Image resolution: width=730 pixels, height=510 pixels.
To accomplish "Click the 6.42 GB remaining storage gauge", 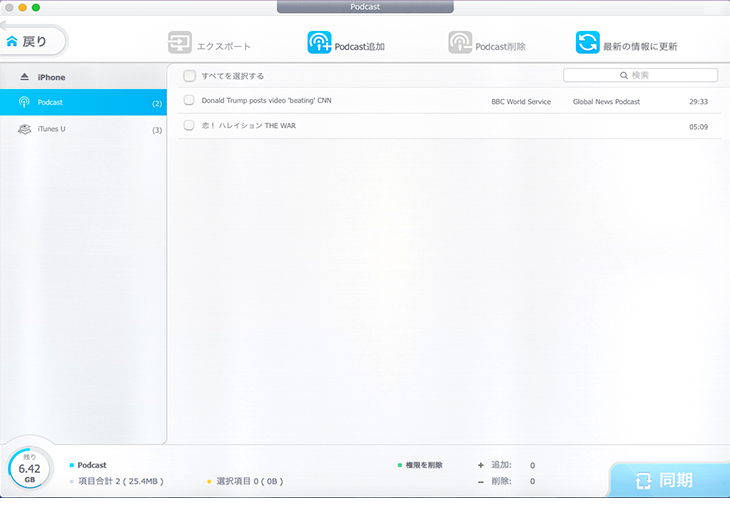I will point(30,469).
